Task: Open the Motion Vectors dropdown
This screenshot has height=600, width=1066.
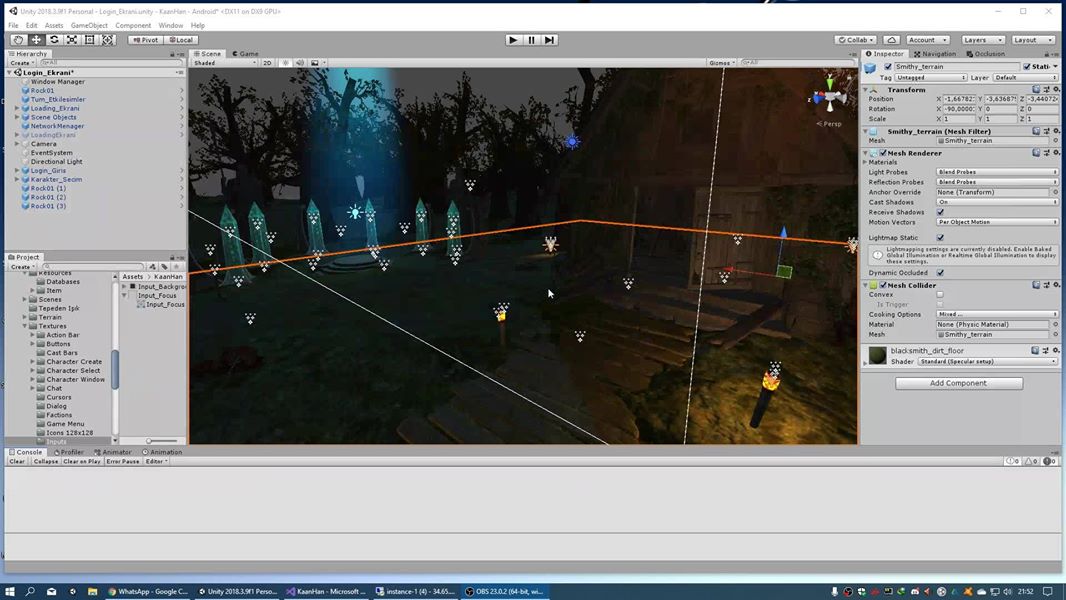Action: (x=997, y=222)
